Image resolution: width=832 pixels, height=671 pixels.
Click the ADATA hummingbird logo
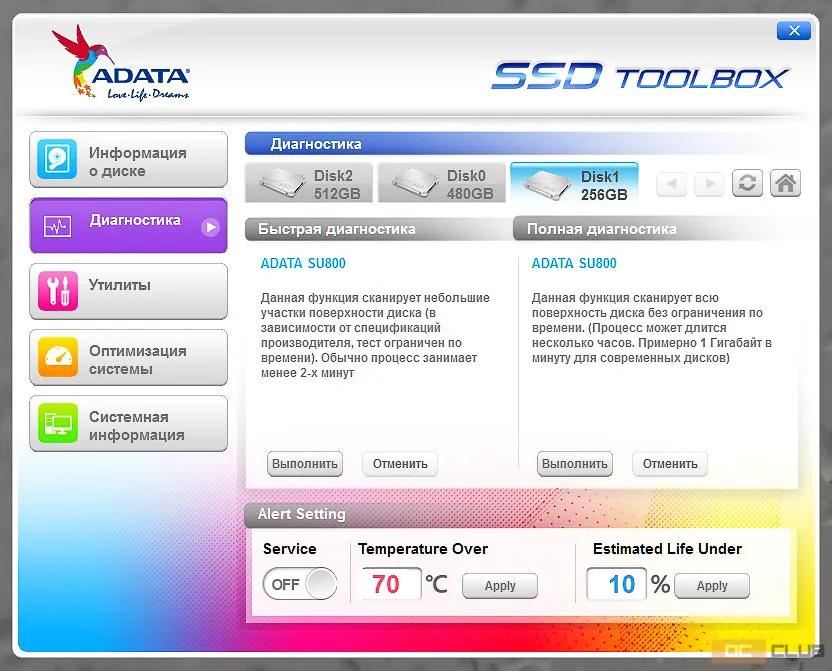pyautogui.click(x=121, y=63)
